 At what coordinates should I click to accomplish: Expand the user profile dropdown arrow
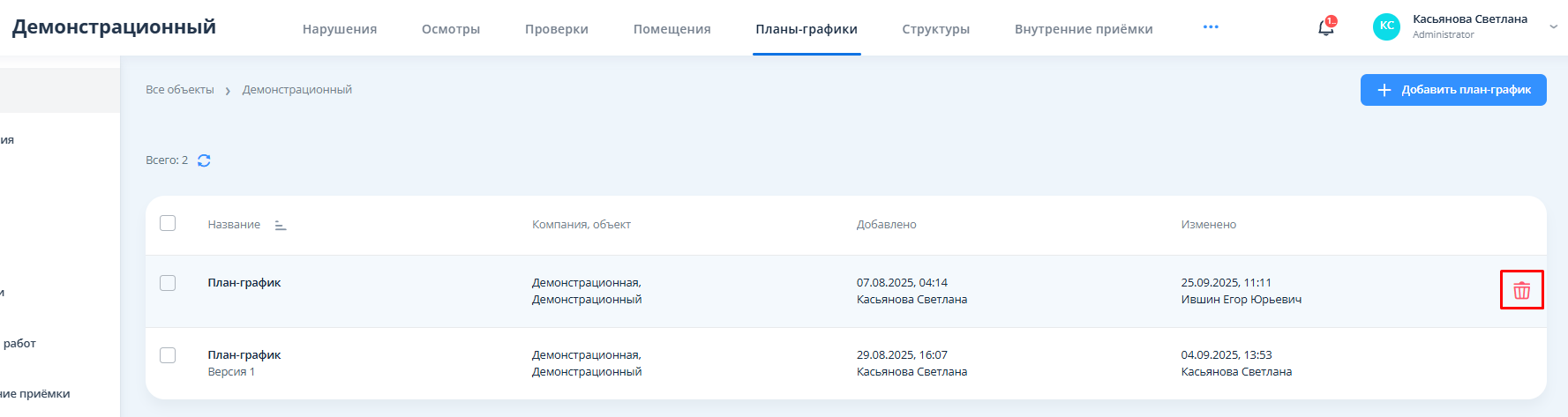[x=1553, y=26]
